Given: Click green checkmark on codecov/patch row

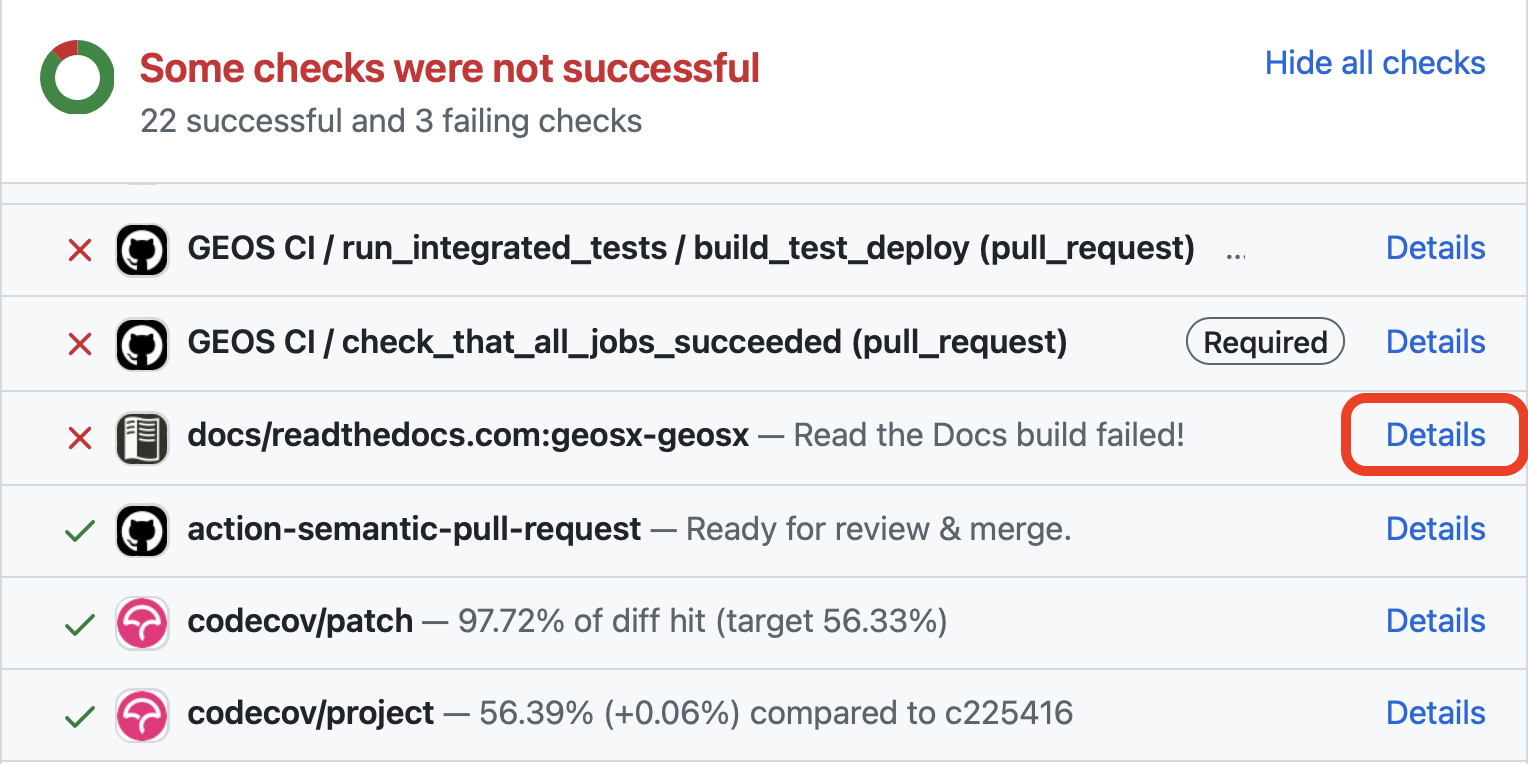Looking at the screenshot, I should [79, 624].
